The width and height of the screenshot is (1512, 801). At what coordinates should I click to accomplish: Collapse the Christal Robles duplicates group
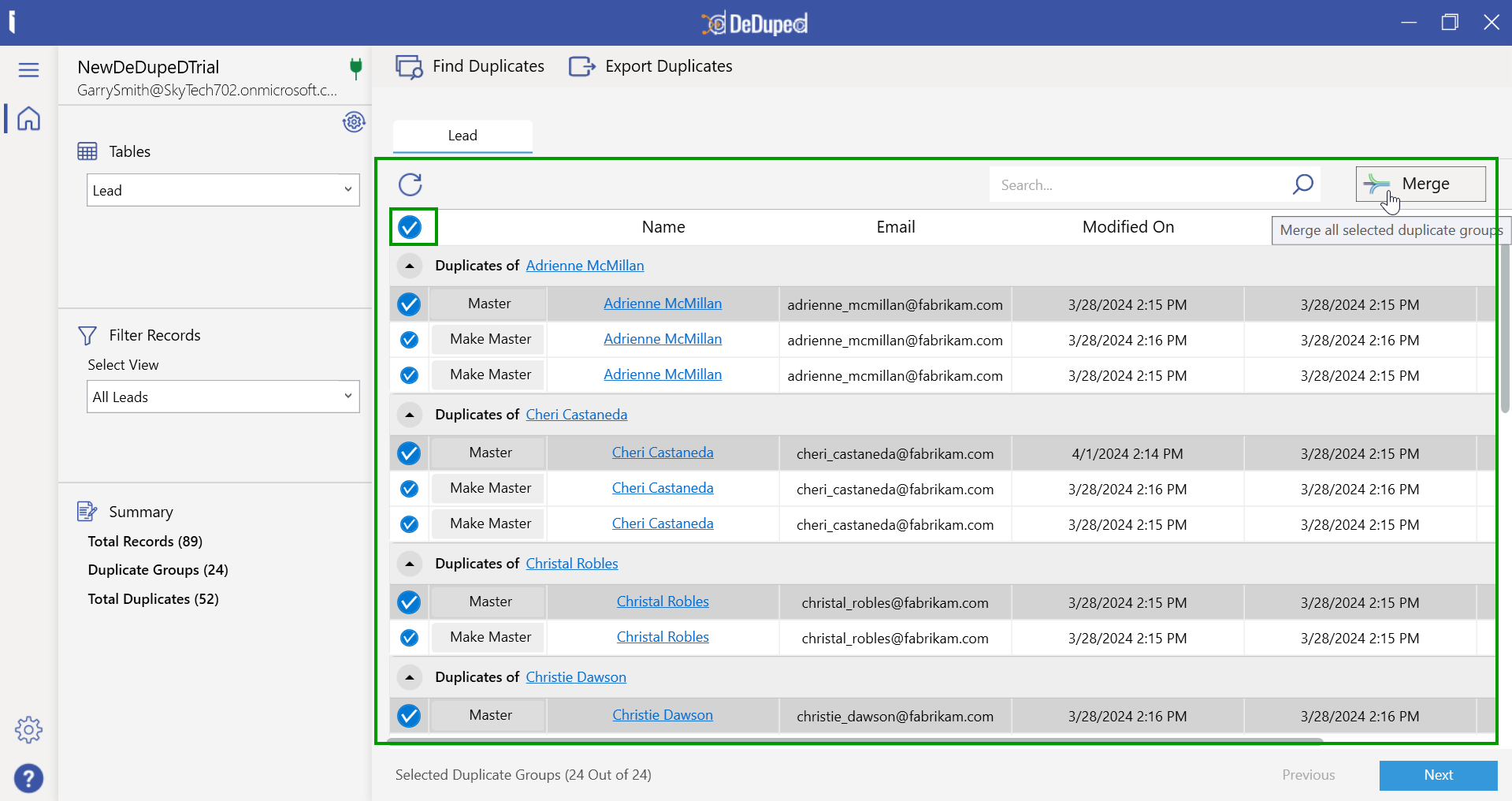tap(410, 564)
